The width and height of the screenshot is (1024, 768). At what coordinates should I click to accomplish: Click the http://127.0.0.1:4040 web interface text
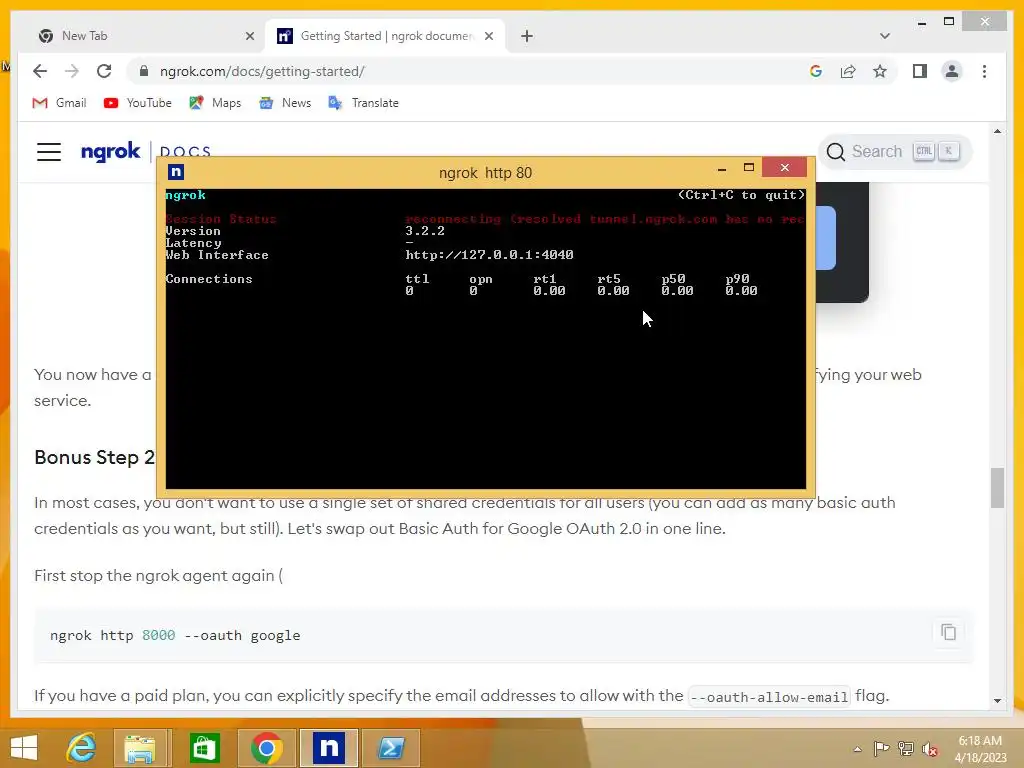[489, 255]
